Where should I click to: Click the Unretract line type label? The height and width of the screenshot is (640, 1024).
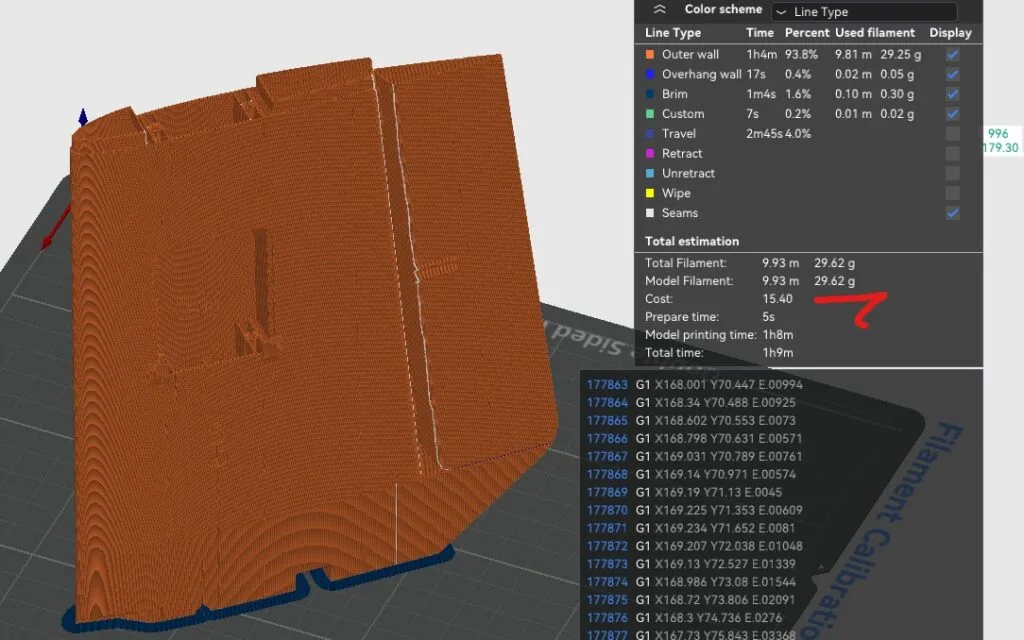(x=688, y=173)
